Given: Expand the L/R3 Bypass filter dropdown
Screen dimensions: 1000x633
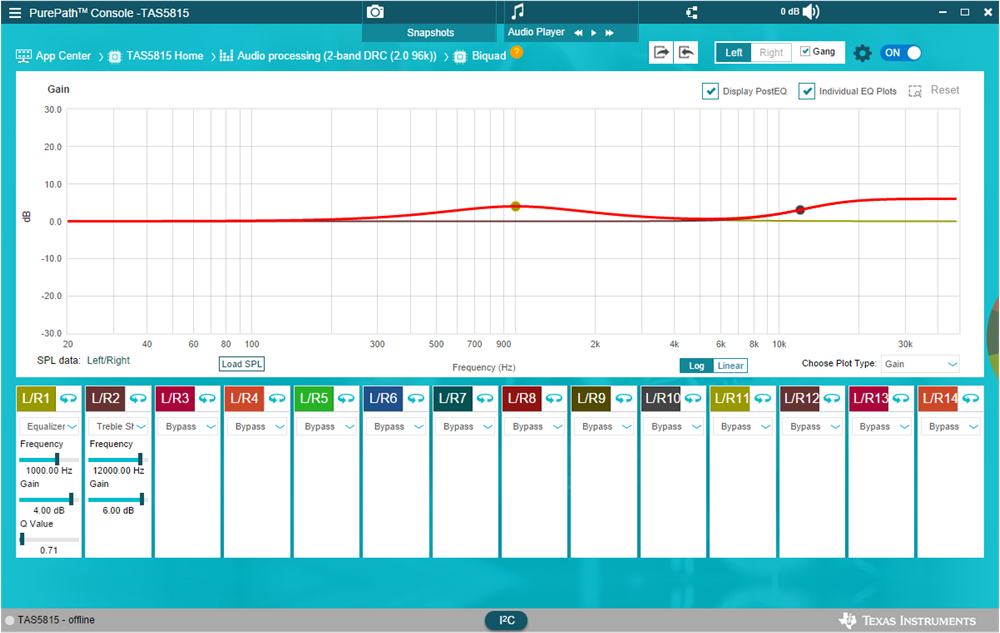Looking at the screenshot, I should (x=186, y=426).
